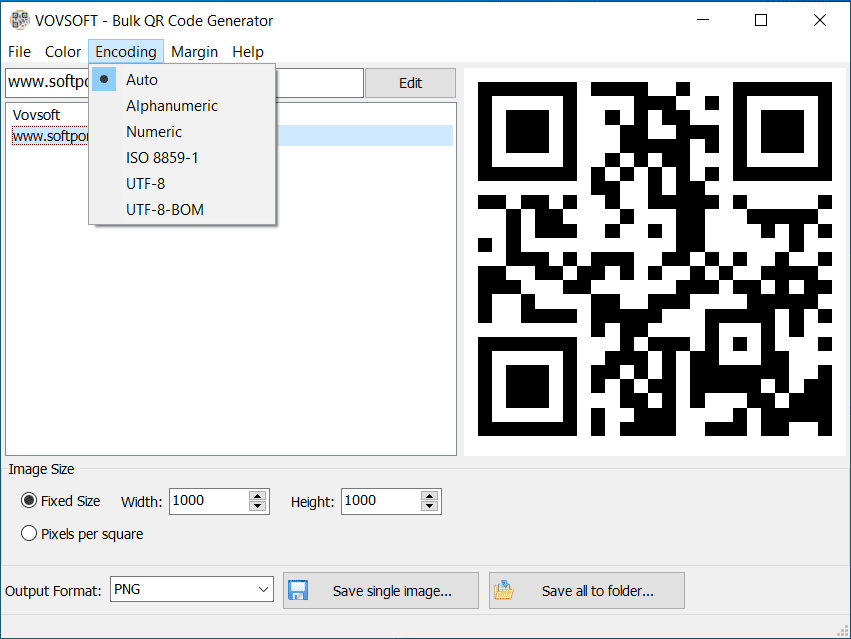The height and width of the screenshot is (639, 851).
Task: Select the www.softpe list entry
Action: (x=232, y=136)
